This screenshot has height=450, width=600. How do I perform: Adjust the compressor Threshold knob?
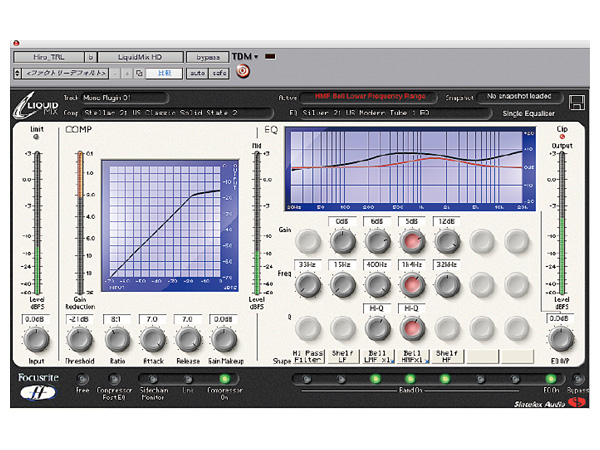click(80, 339)
